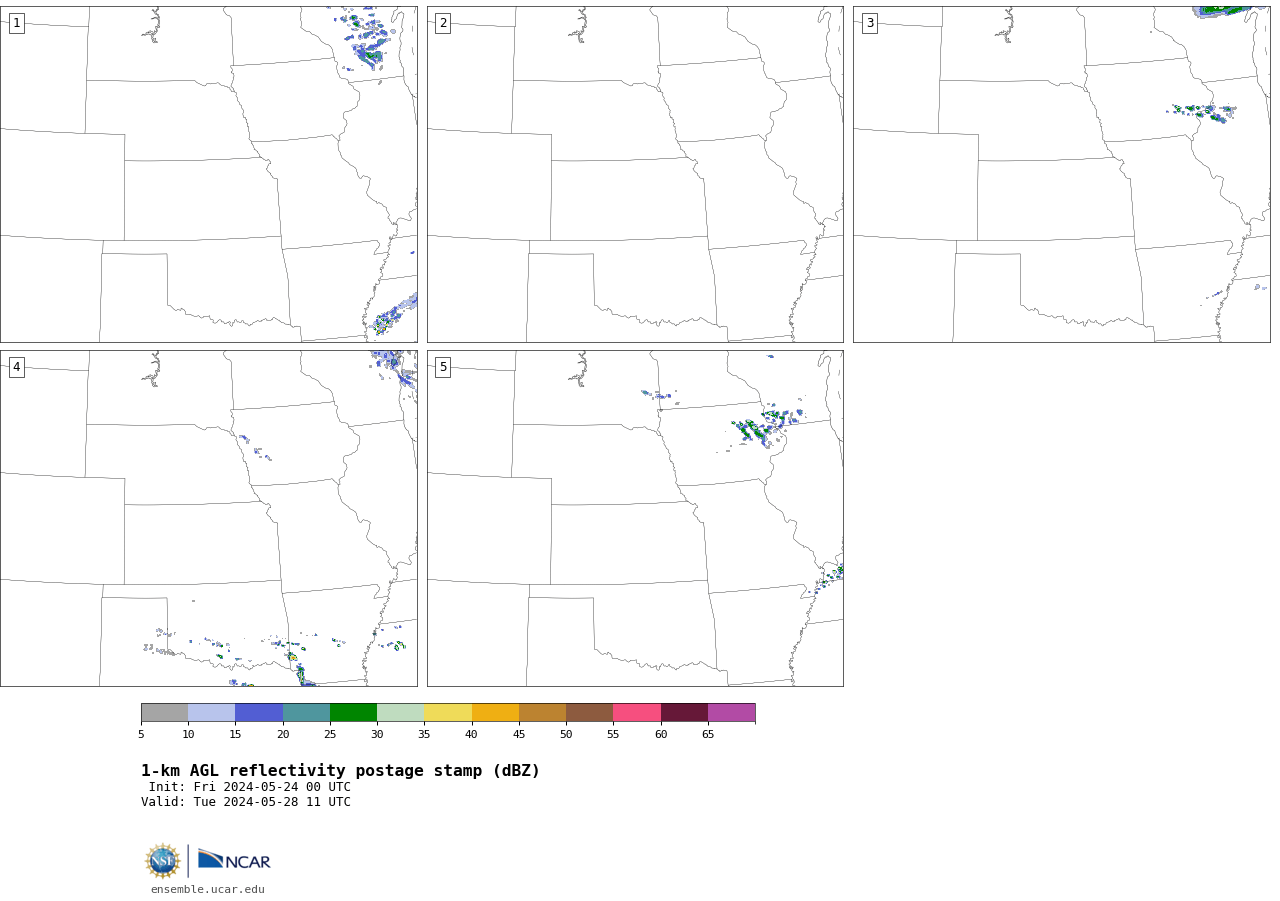Click the purple 65+ dBZ swatch
The image size is (1280, 901).
coord(732,712)
